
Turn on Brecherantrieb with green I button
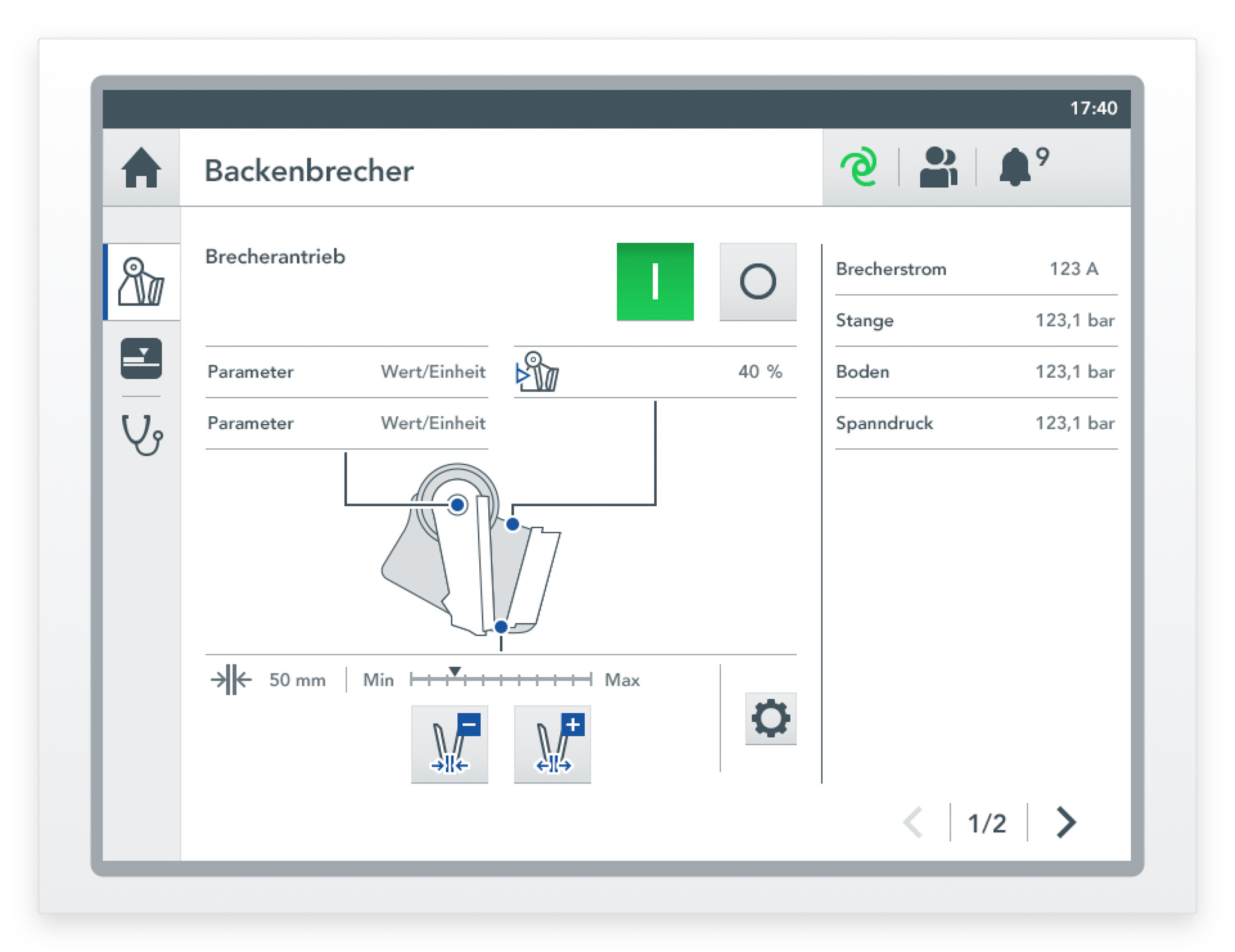[x=655, y=282]
